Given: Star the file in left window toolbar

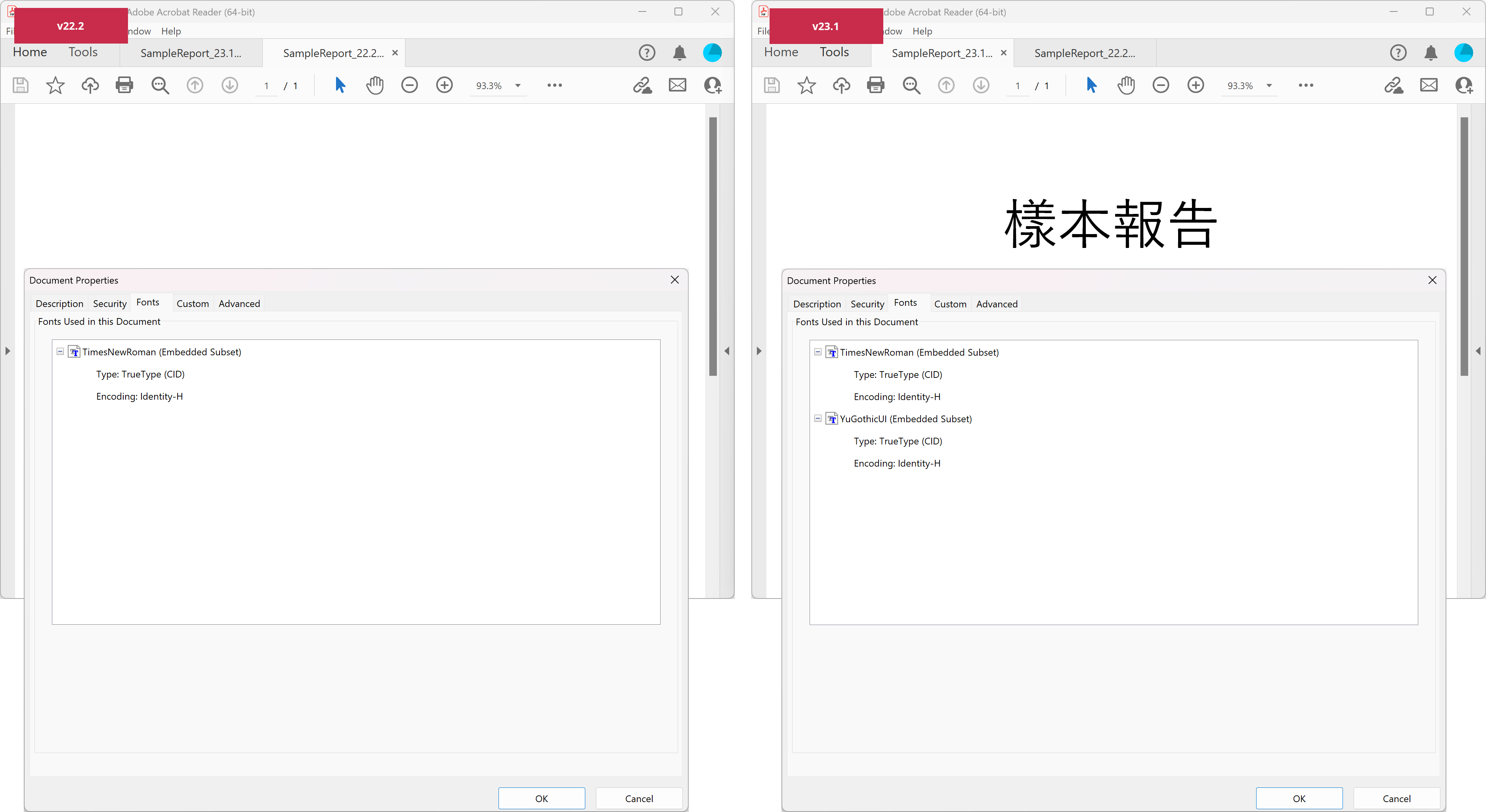Looking at the screenshot, I should coord(55,85).
